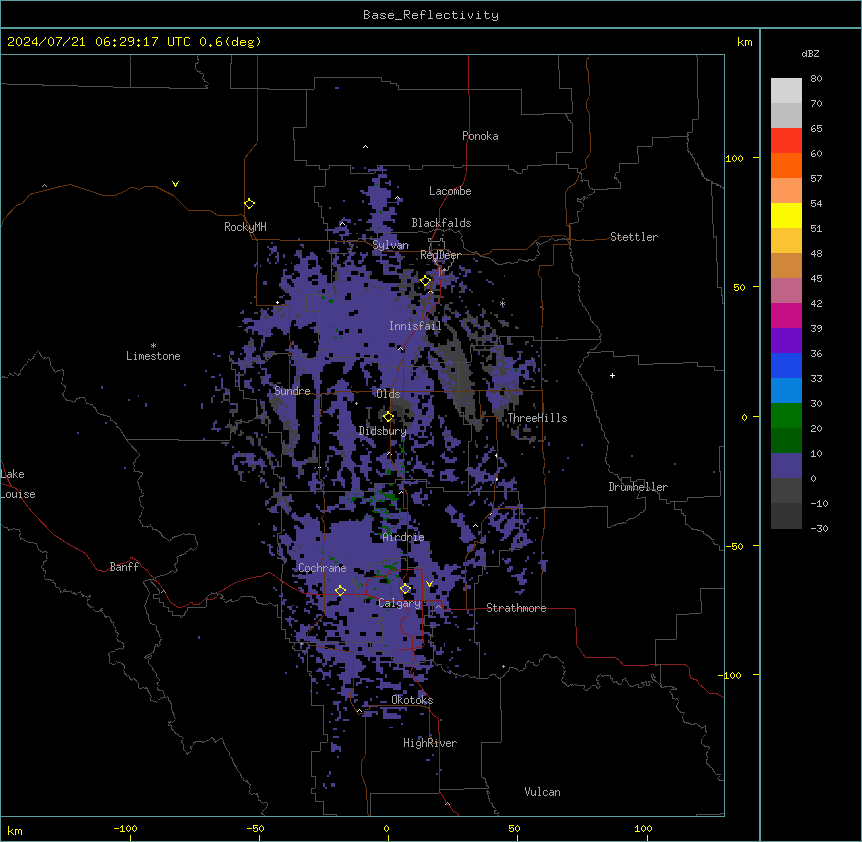Click the Sylvan label
862x842 pixels.
pyautogui.click(x=390, y=245)
